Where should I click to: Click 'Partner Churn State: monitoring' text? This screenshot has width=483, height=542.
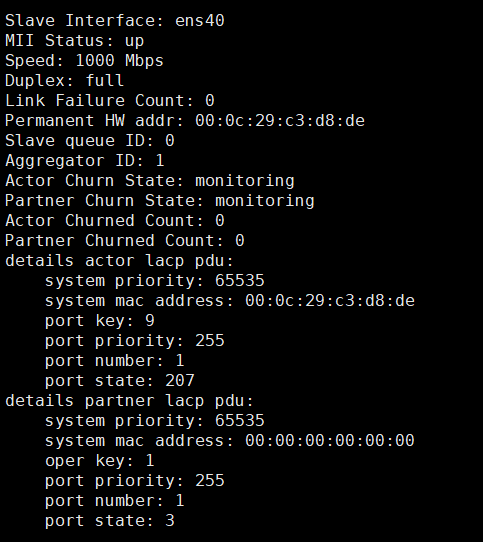point(160,201)
